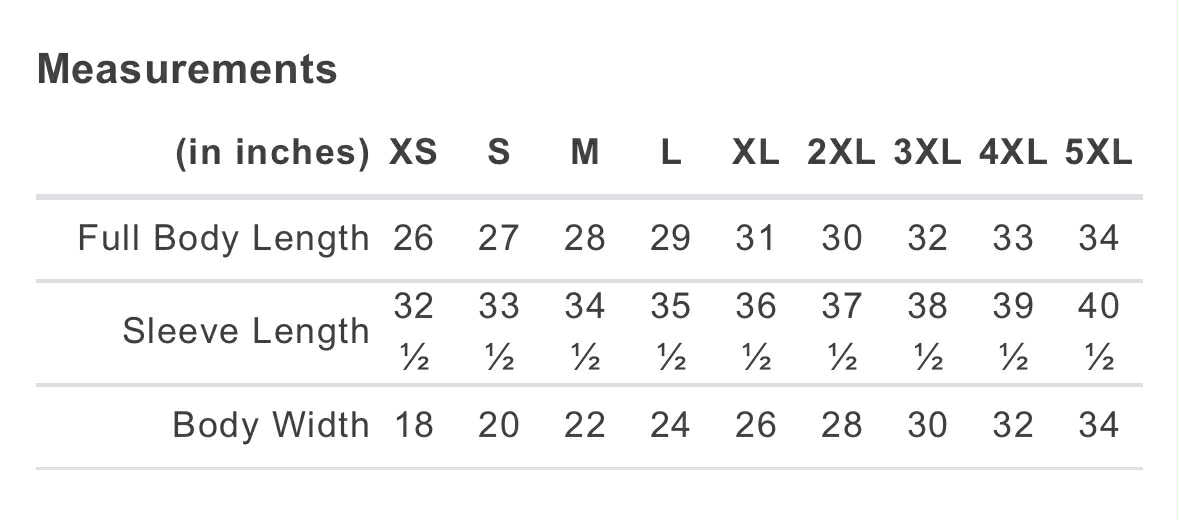The image size is (1179, 520).
Task: Click the Body Width row label
Action: pyautogui.click(x=271, y=425)
